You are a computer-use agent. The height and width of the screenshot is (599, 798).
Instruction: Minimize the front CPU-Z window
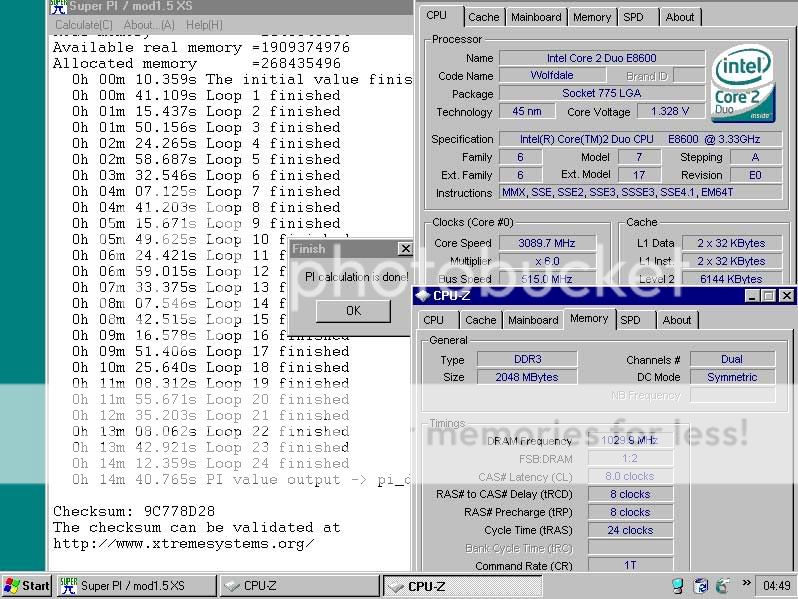tap(752, 296)
